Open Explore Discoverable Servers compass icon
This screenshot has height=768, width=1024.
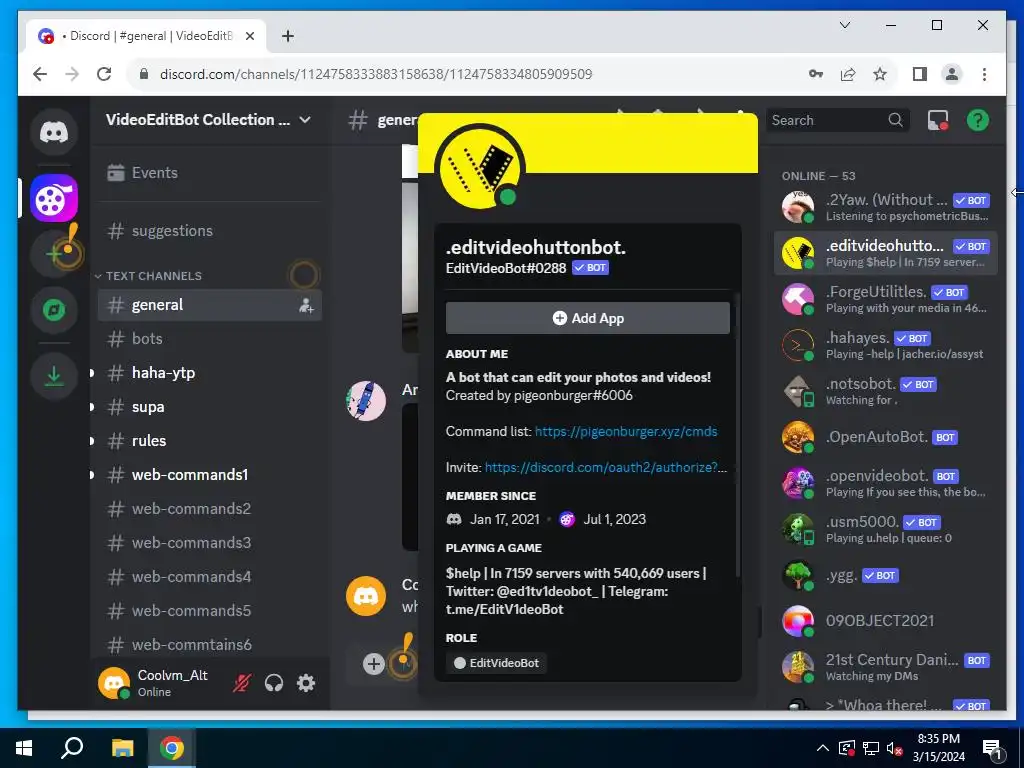pos(54,310)
